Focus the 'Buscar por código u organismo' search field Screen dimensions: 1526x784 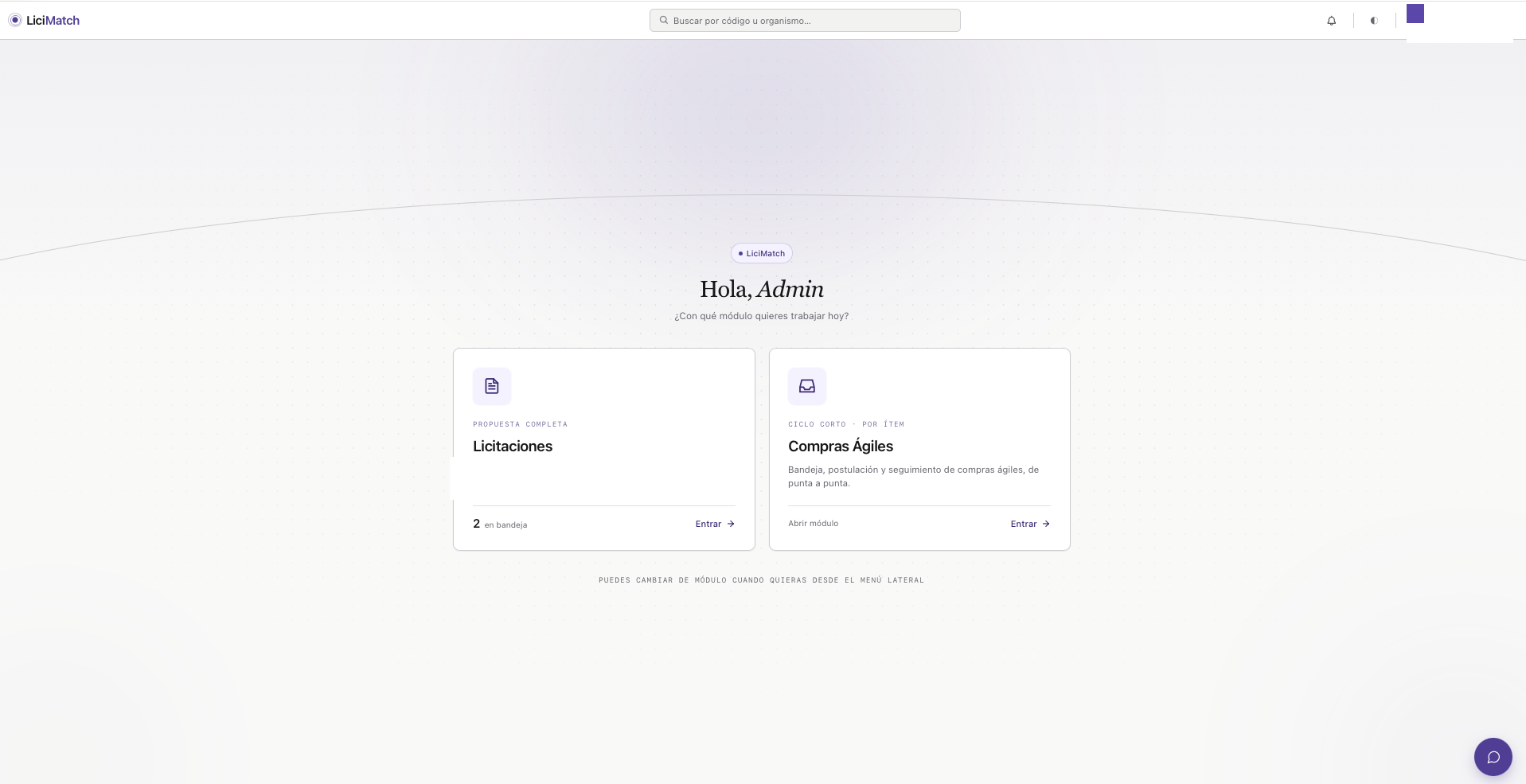point(805,21)
